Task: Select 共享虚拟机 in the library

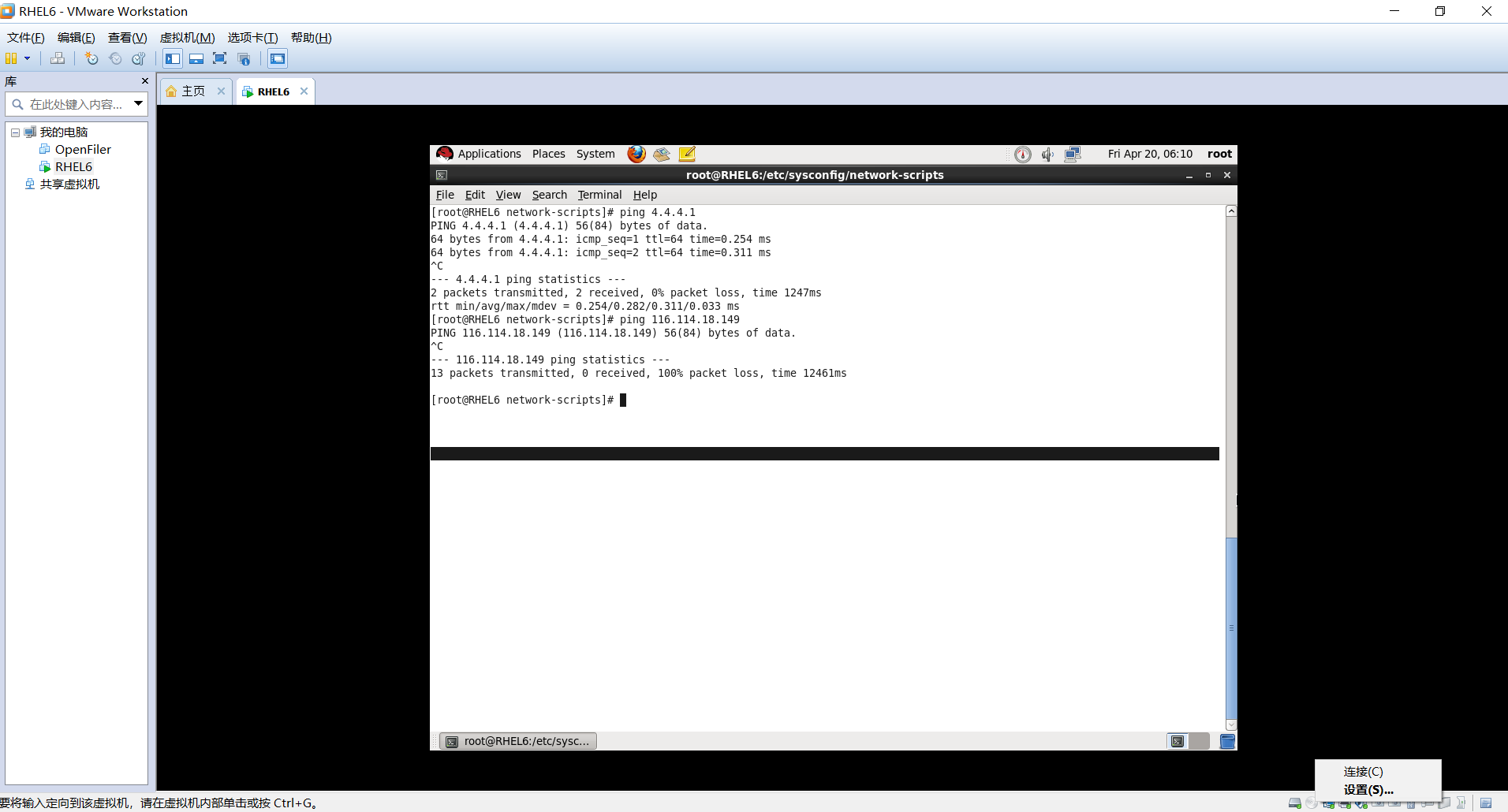Action: (69, 184)
